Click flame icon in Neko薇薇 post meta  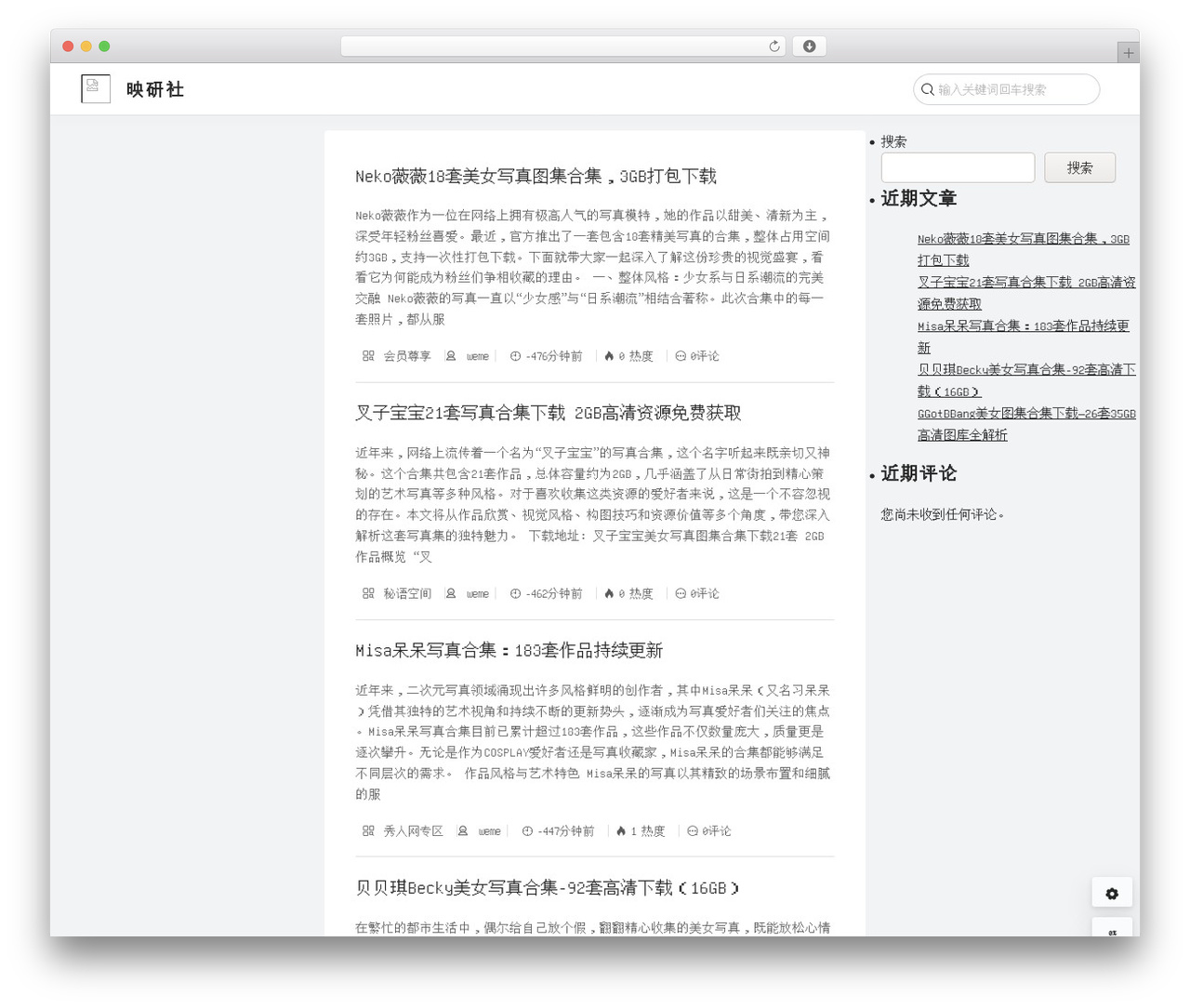tap(609, 356)
